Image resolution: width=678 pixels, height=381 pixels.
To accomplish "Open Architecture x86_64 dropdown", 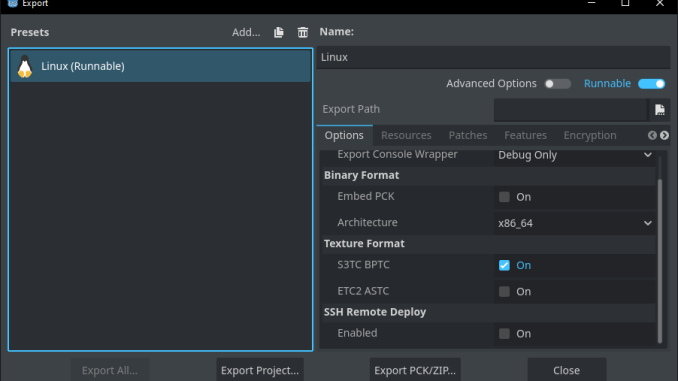I will [x=575, y=223].
